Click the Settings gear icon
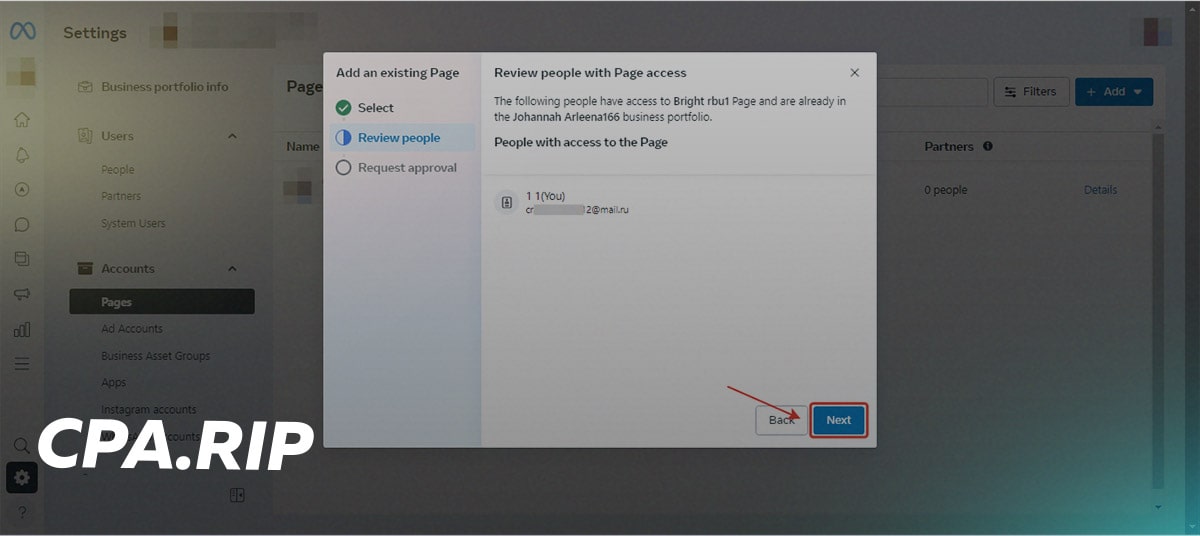The width and height of the screenshot is (1200, 536). click(x=22, y=478)
